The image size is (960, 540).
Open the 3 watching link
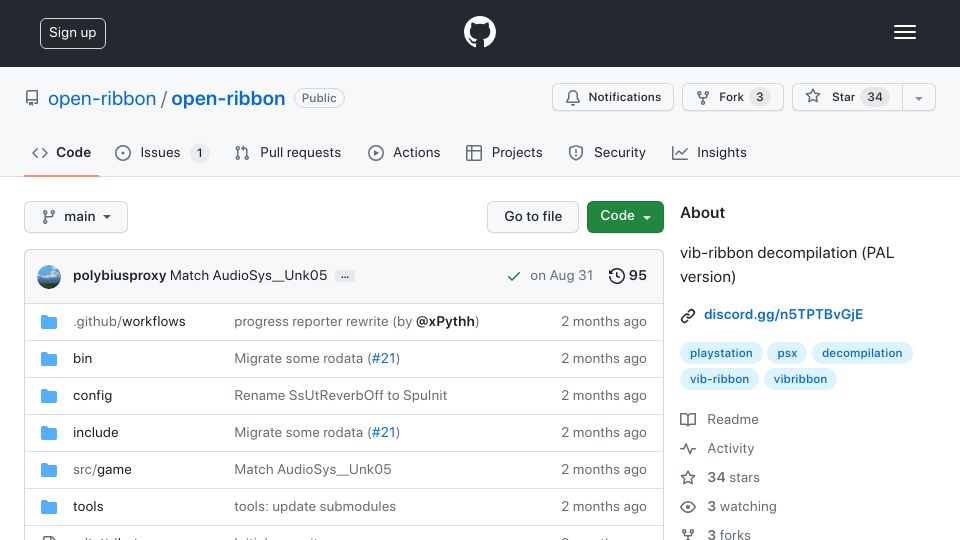coord(742,506)
